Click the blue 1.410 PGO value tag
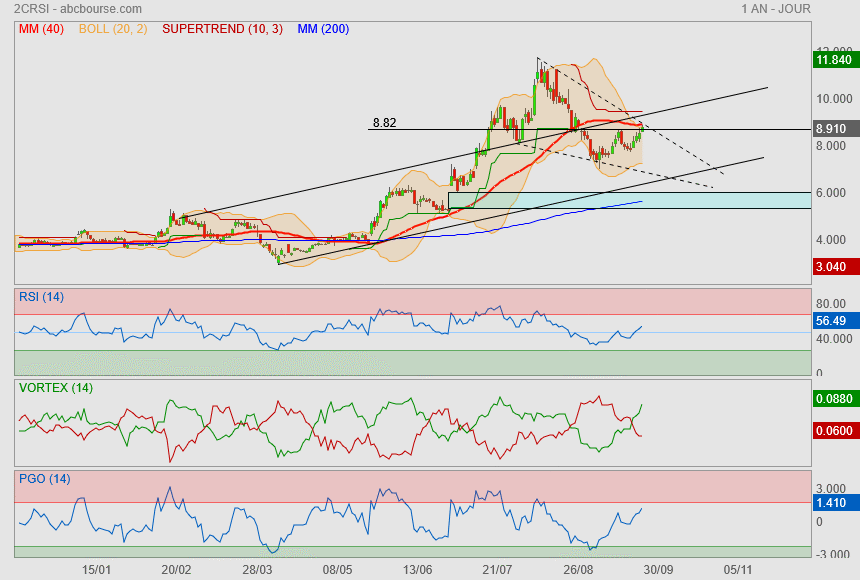This screenshot has height=580, width=860. 834,503
